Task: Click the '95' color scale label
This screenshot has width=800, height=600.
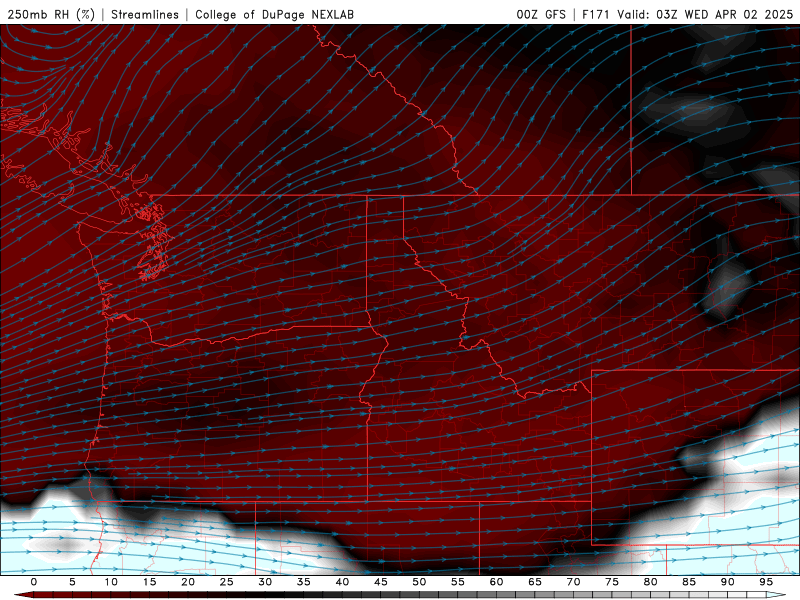Action: coord(766,582)
